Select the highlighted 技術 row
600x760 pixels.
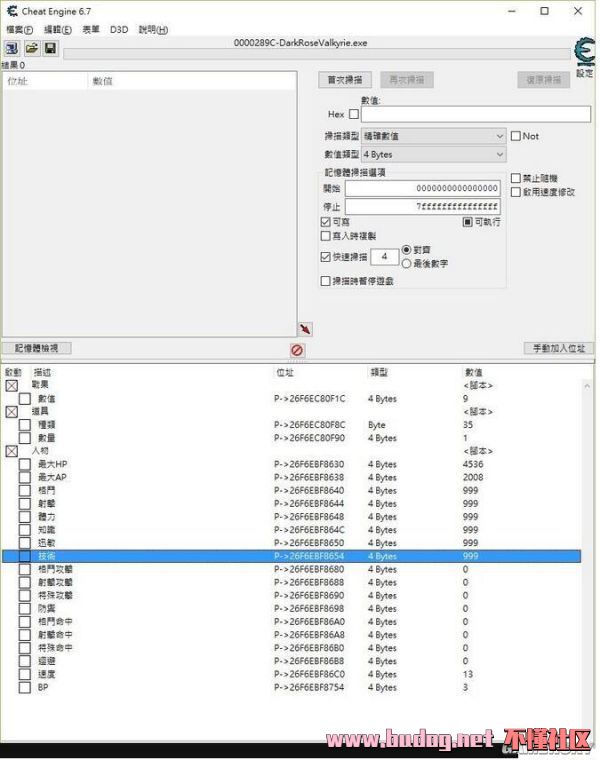pyautogui.click(x=292, y=556)
